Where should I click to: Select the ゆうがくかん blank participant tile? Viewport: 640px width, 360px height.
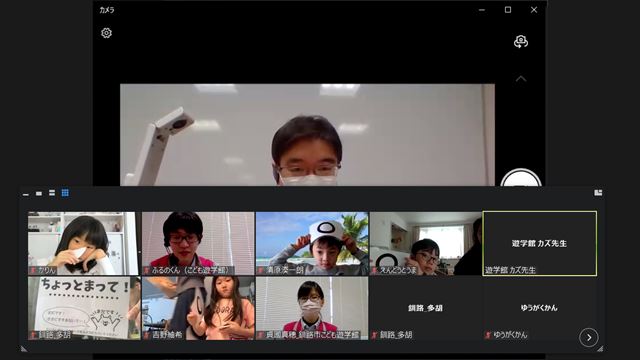pyautogui.click(x=540, y=308)
